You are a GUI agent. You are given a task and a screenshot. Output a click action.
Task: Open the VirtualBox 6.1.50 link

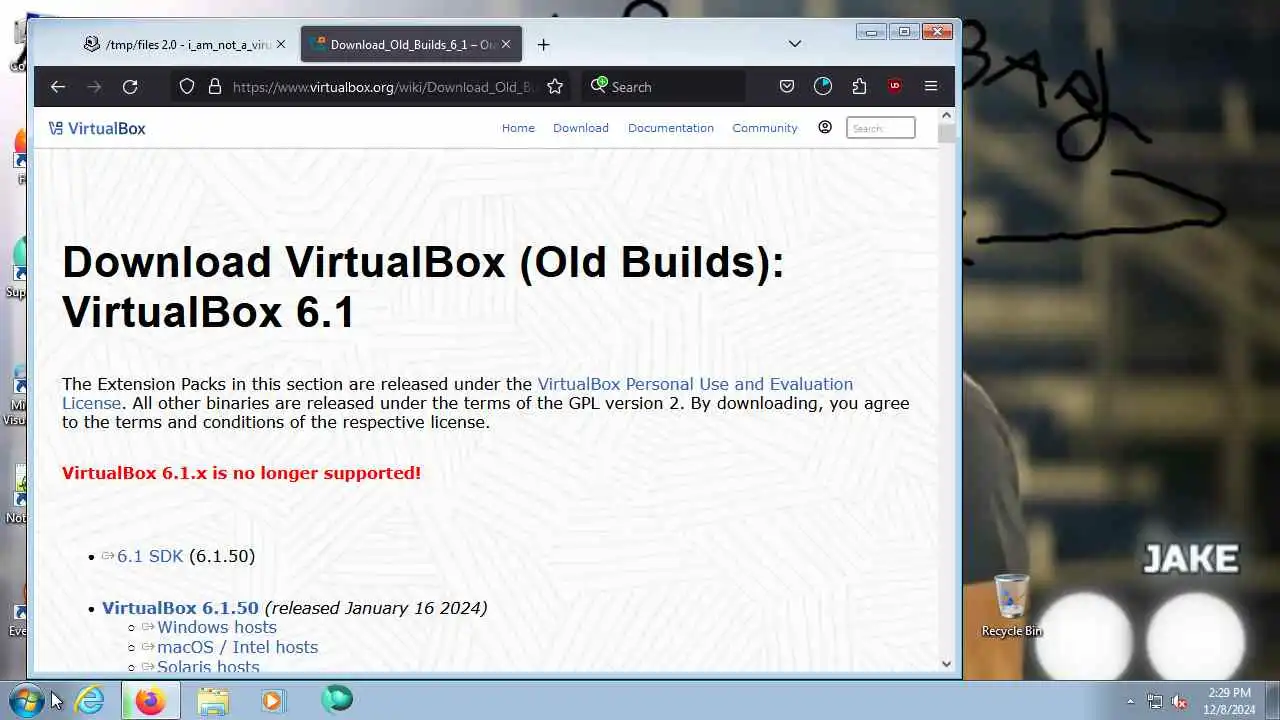tap(180, 608)
